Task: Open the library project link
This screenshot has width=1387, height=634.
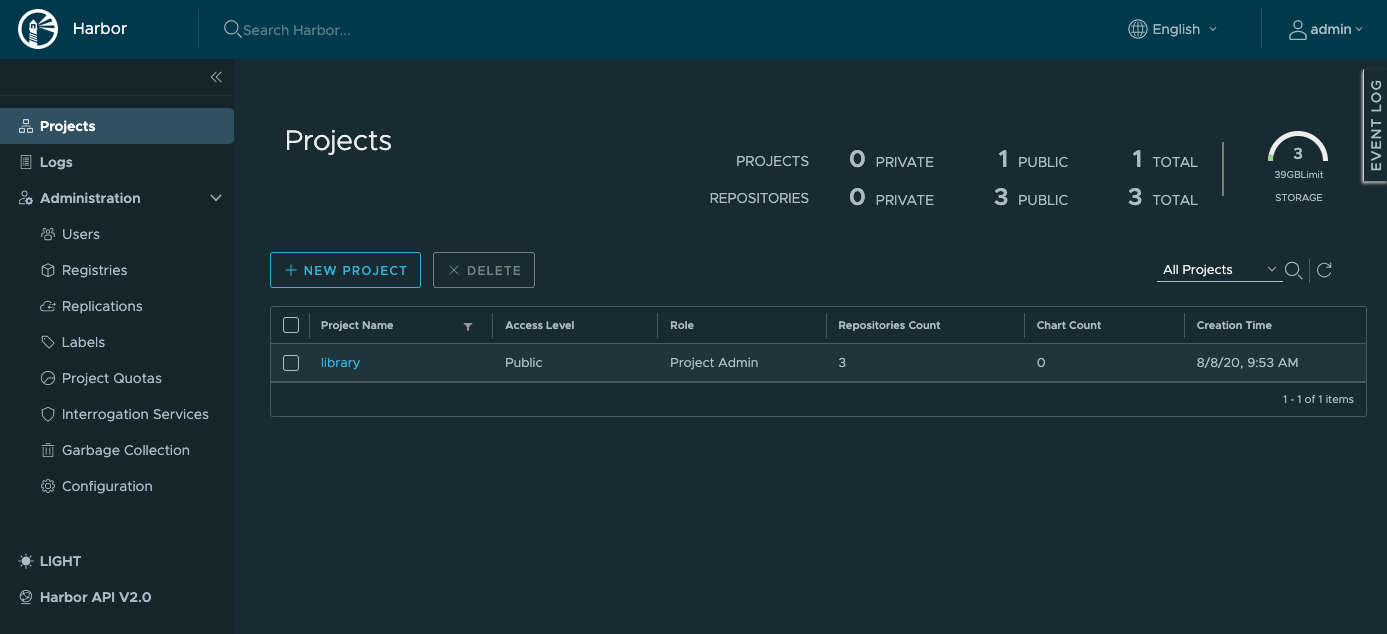Action: click(340, 363)
